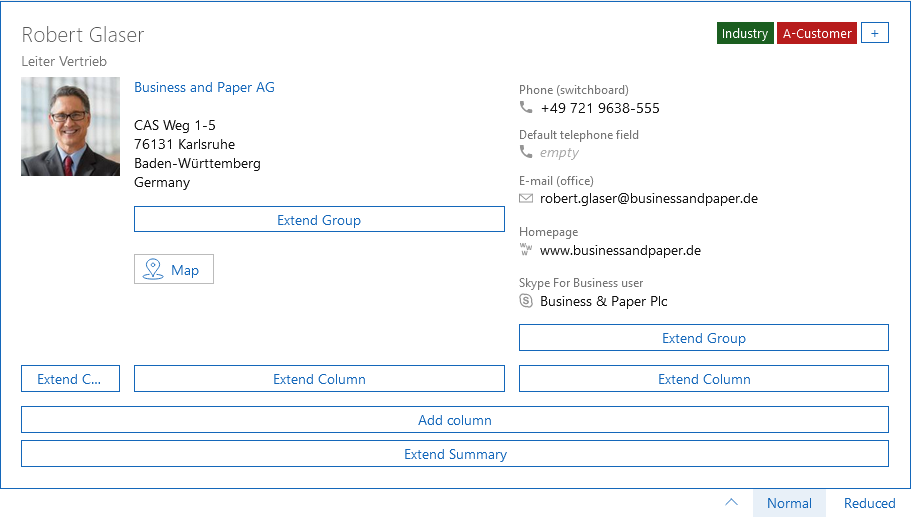Click Robert Glaser's profile photo
911x517 pixels.
pyautogui.click(x=70, y=127)
